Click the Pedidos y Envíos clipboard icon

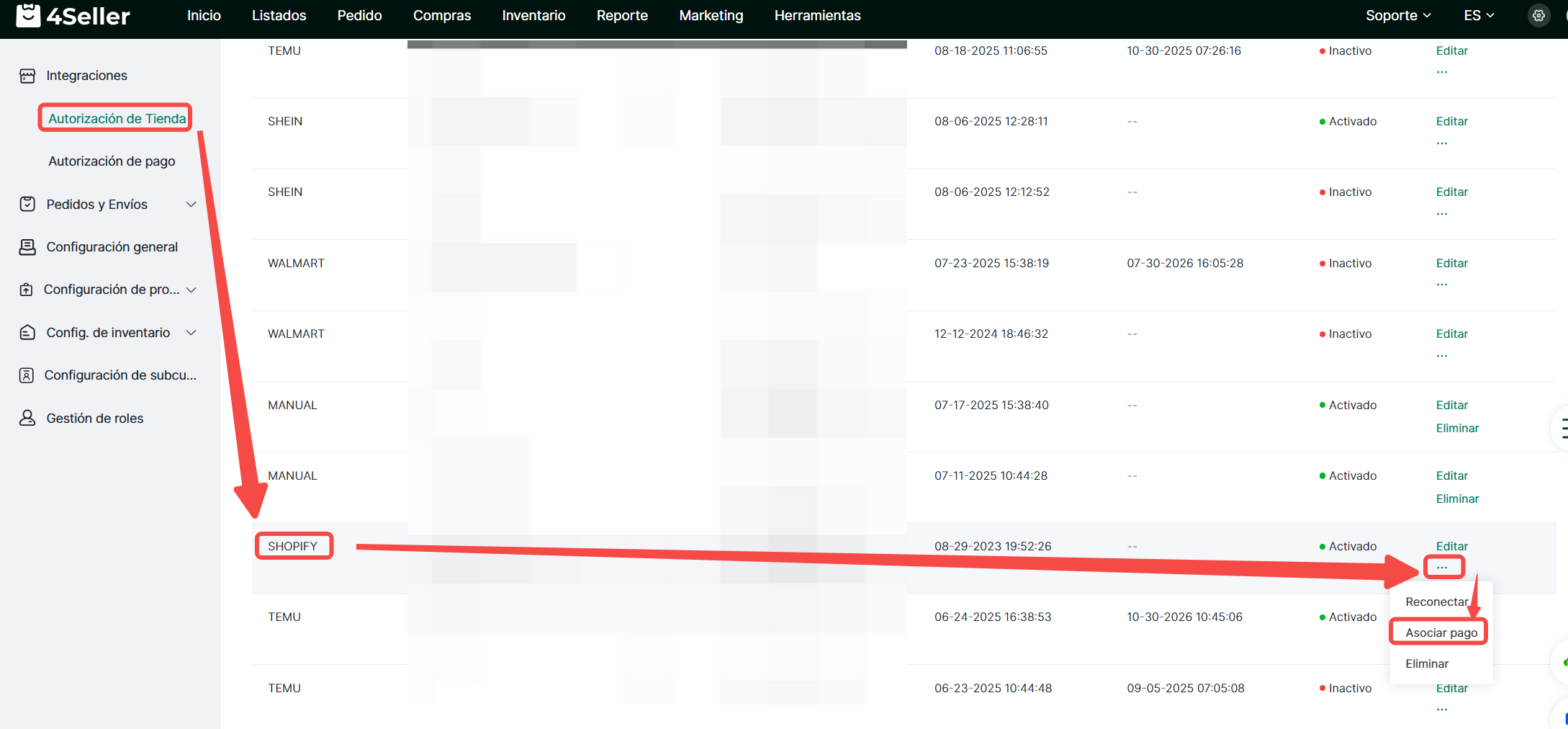(27, 205)
